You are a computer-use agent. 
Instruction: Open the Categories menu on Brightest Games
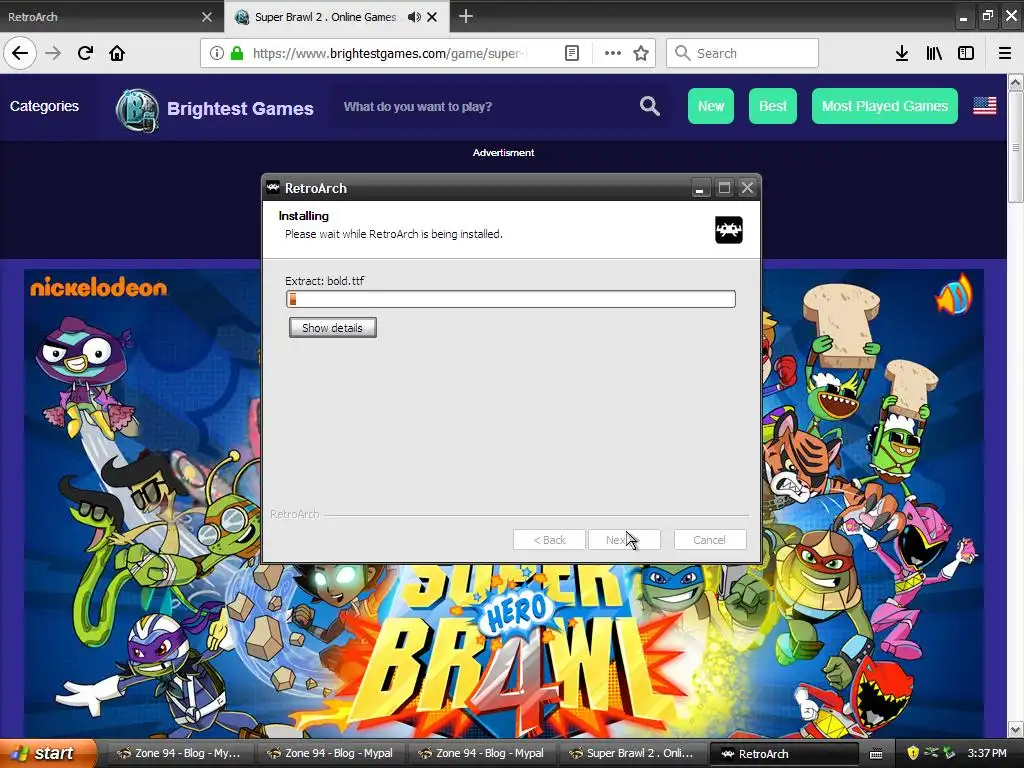(44, 106)
